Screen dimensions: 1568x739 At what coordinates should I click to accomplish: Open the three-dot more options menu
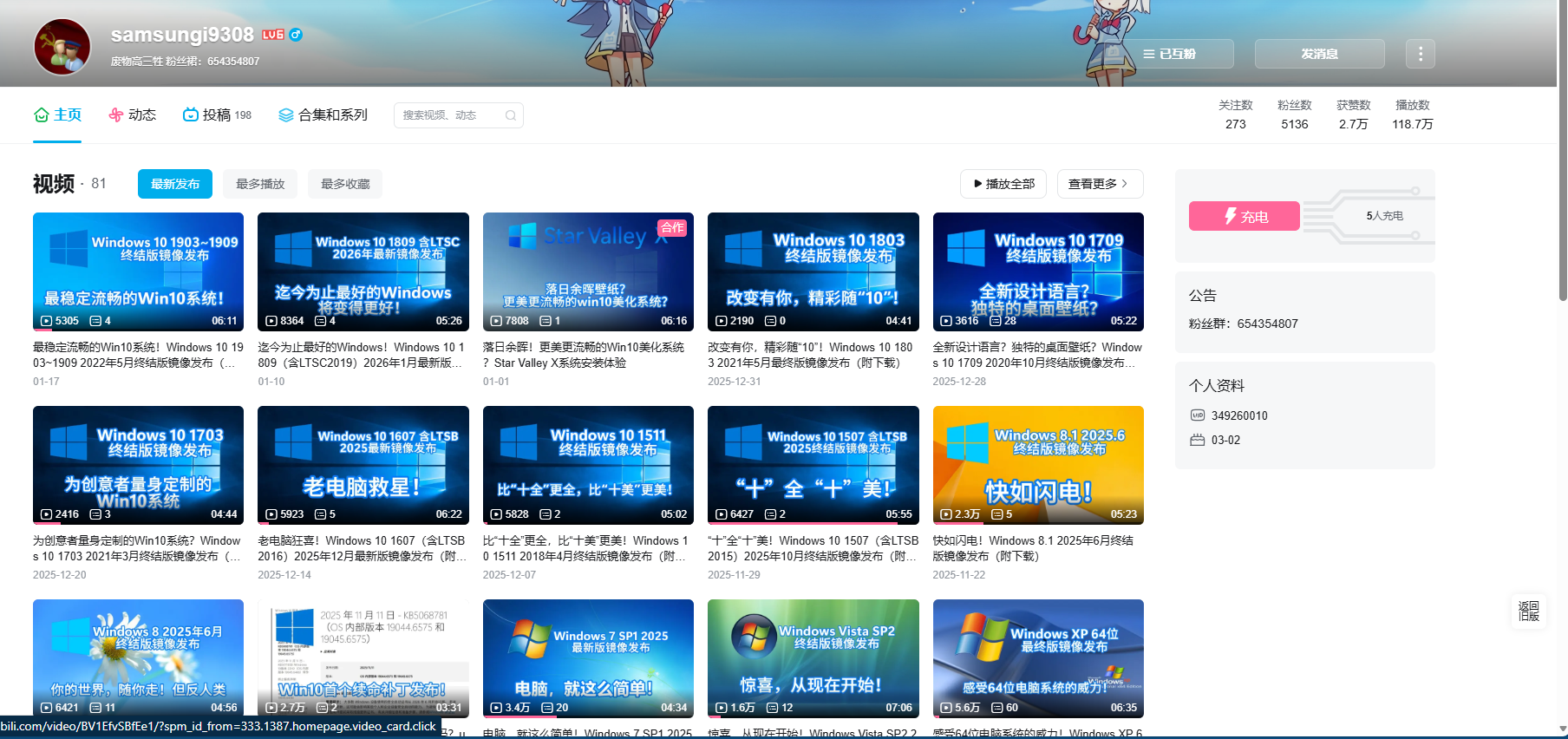pos(1420,54)
